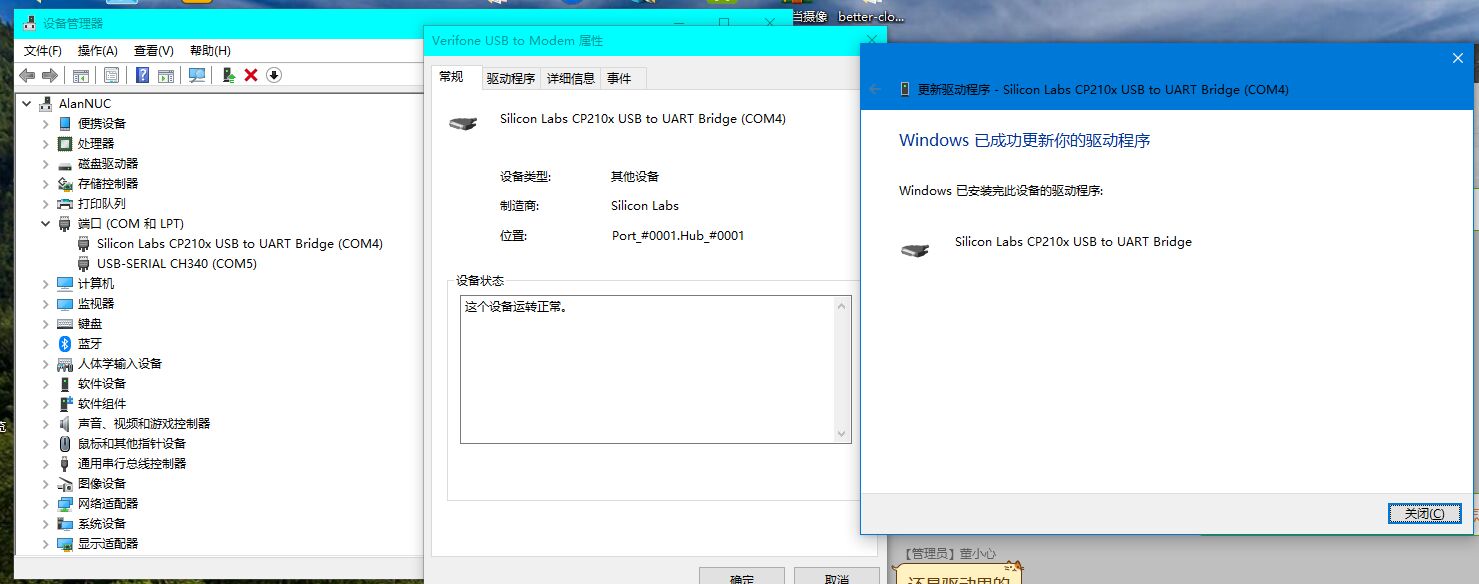Close the update driver wizard window
1479x584 pixels.
click(1457, 58)
